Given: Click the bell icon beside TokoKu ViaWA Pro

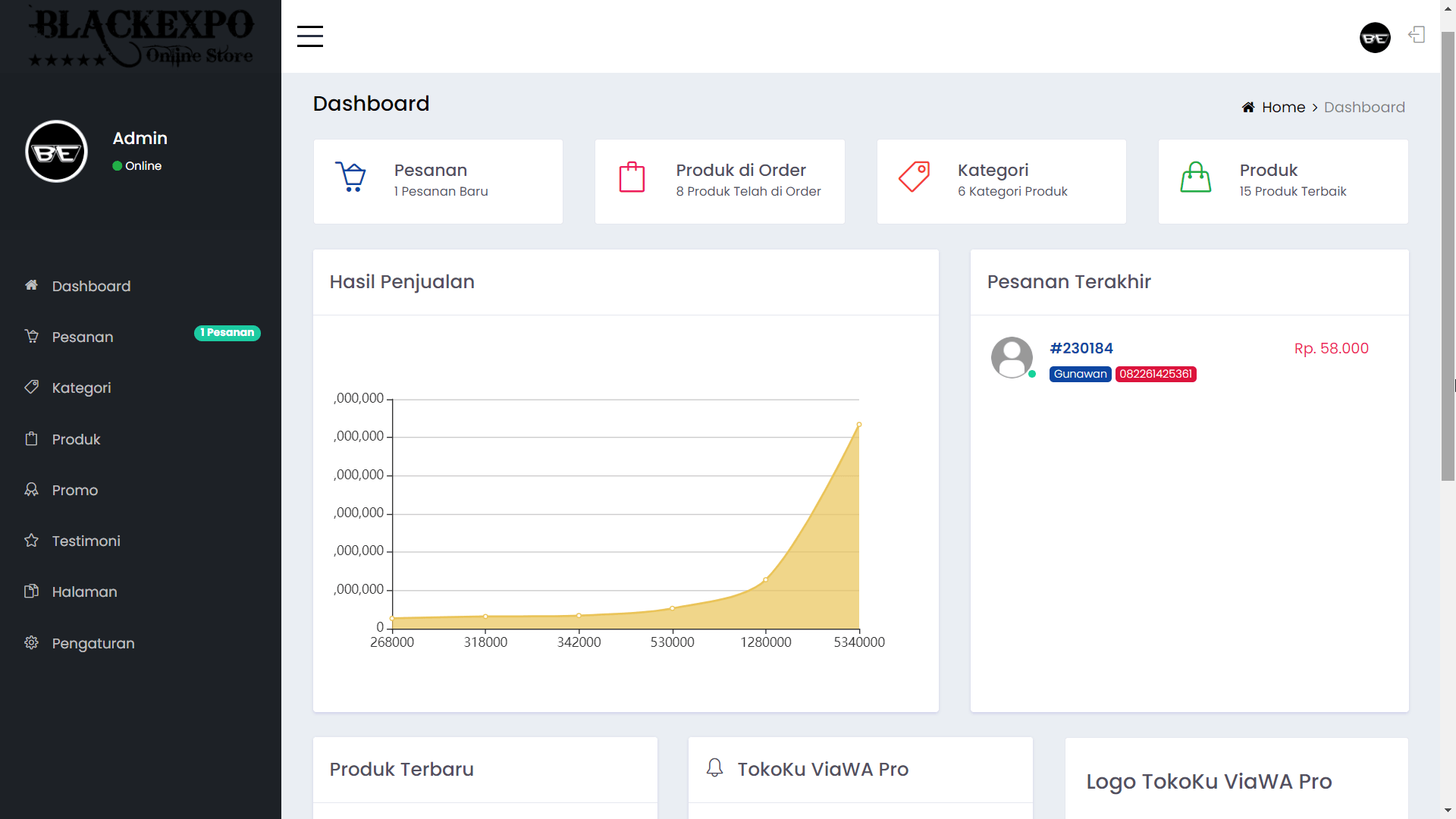Looking at the screenshot, I should tap(714, 767).
